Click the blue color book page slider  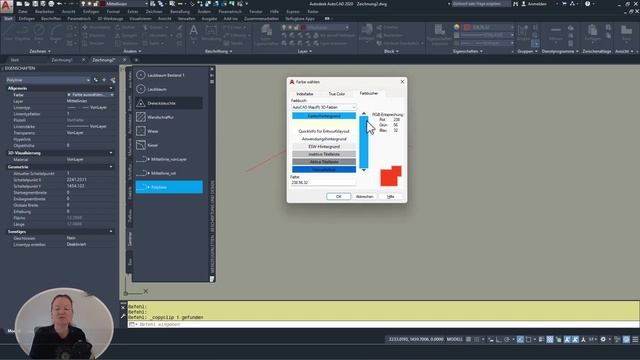pyautogui.click(x=364, y=142)
